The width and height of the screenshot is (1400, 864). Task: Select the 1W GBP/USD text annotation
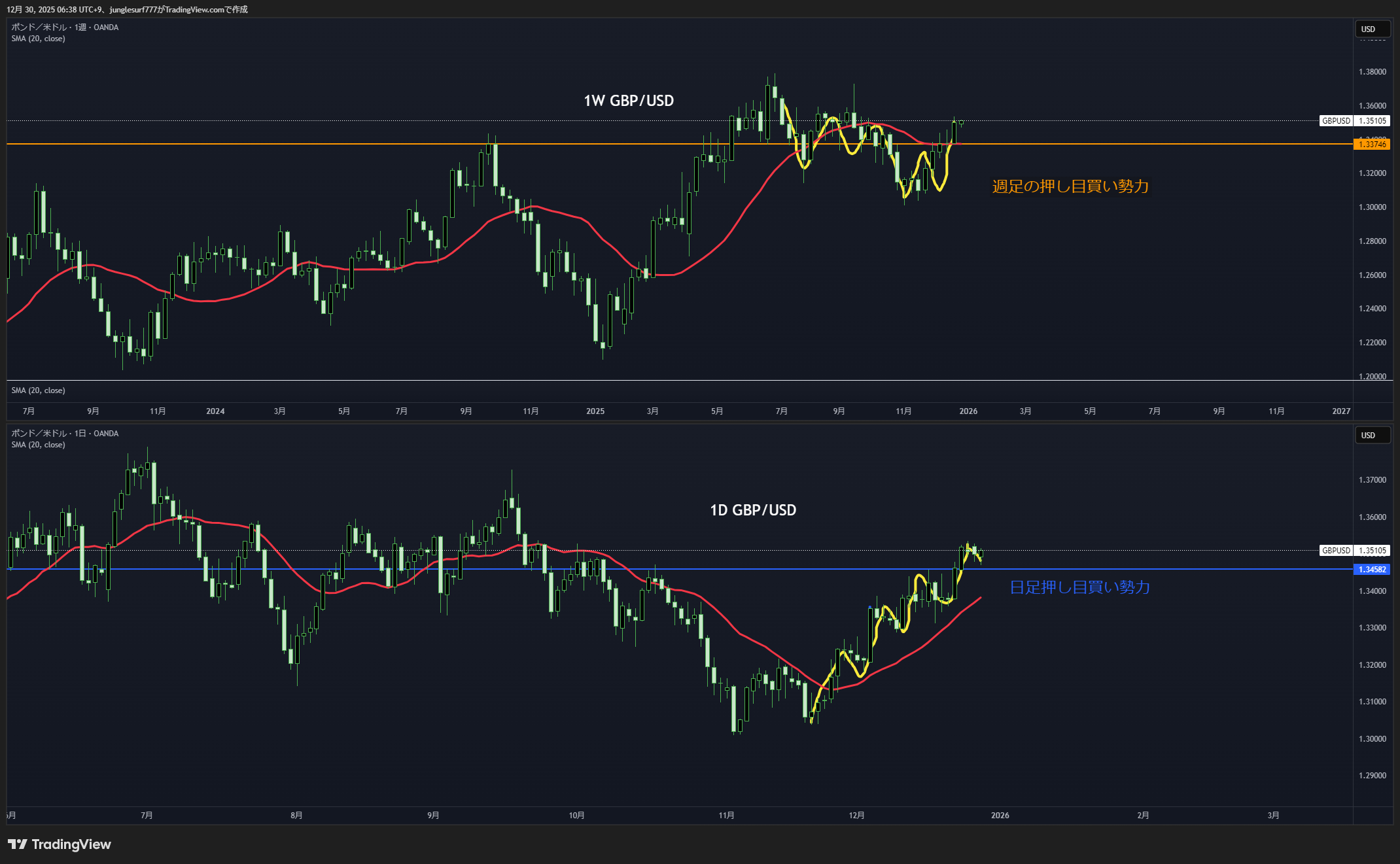point(628,101)
